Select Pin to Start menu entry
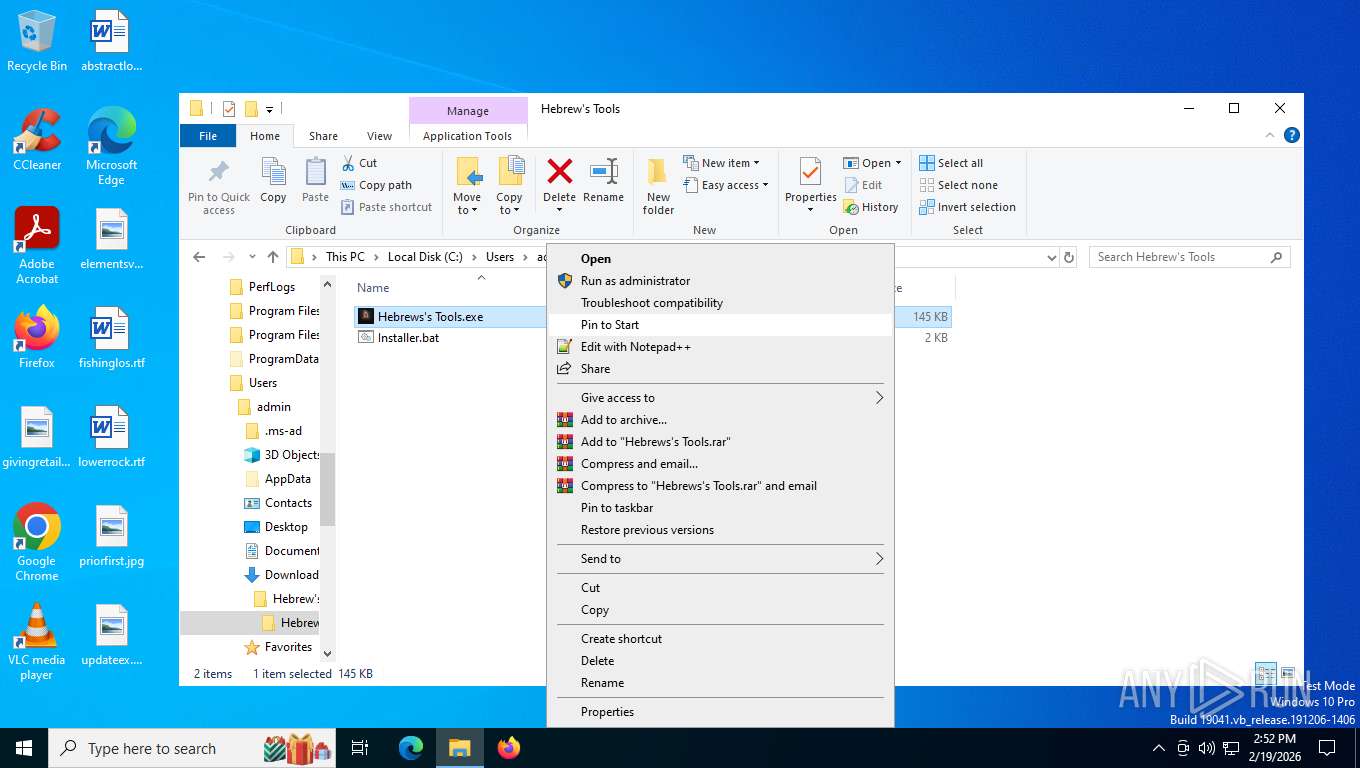Screen dimensions: 1360x768 point(720,325)
